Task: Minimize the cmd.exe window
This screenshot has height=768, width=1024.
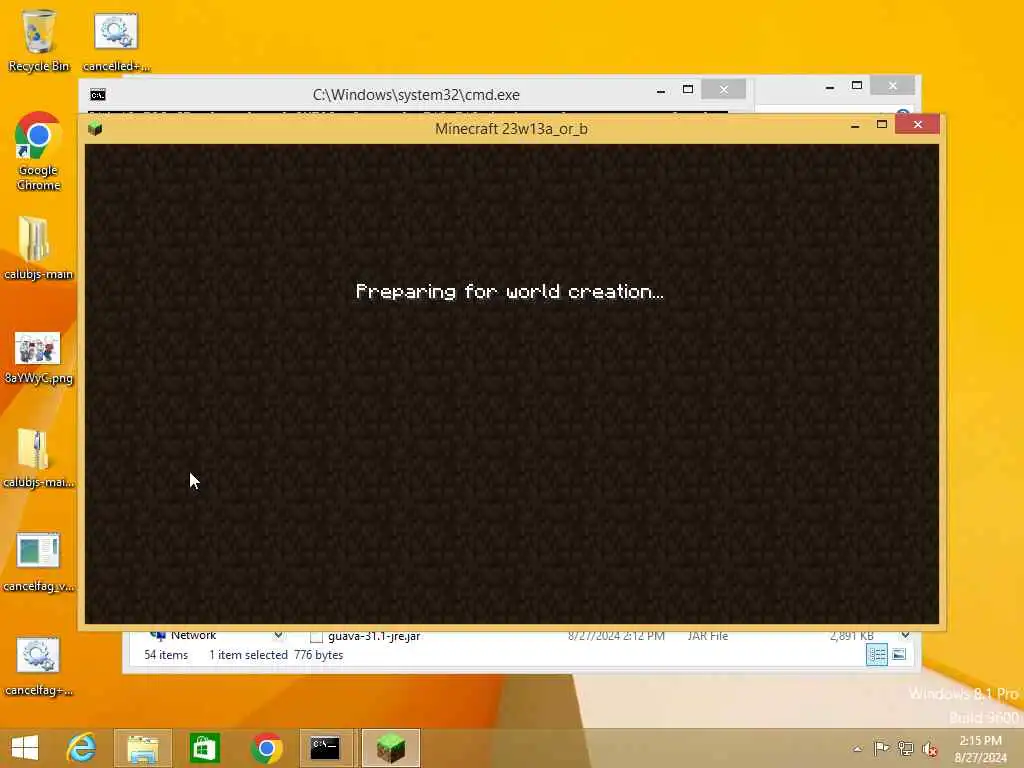Action: [661, 91]
